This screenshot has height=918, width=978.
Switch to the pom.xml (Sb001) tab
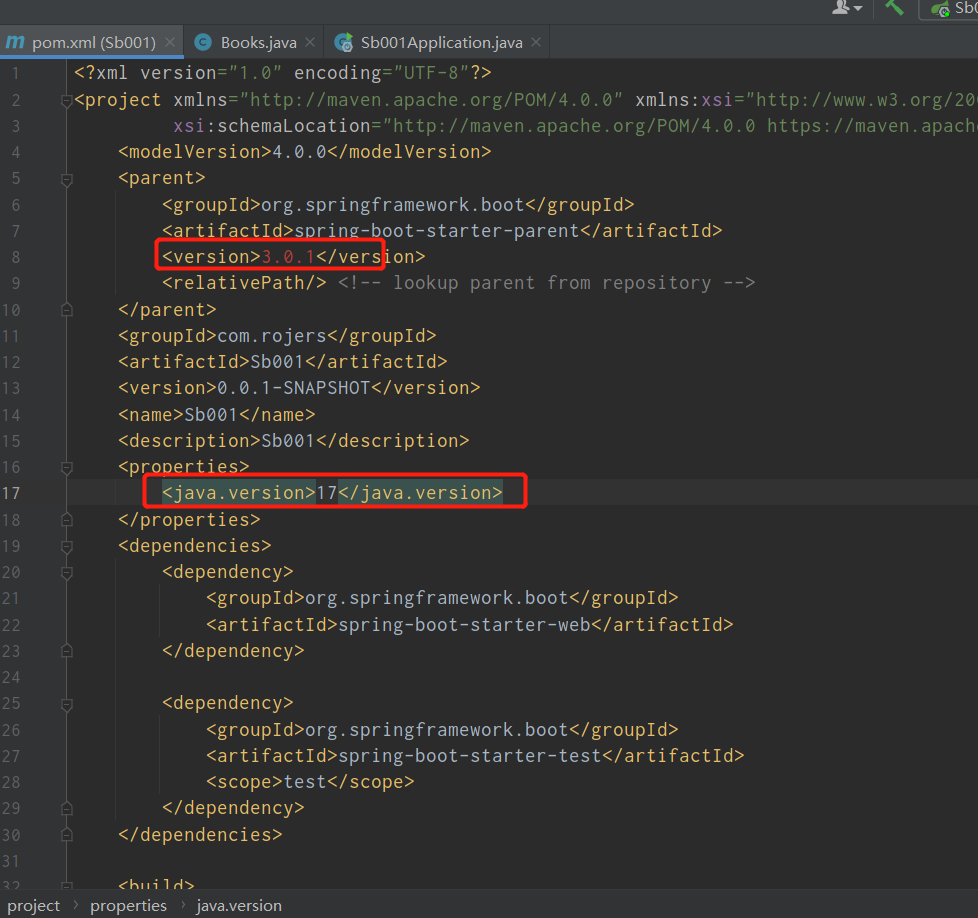coord(92,42)
